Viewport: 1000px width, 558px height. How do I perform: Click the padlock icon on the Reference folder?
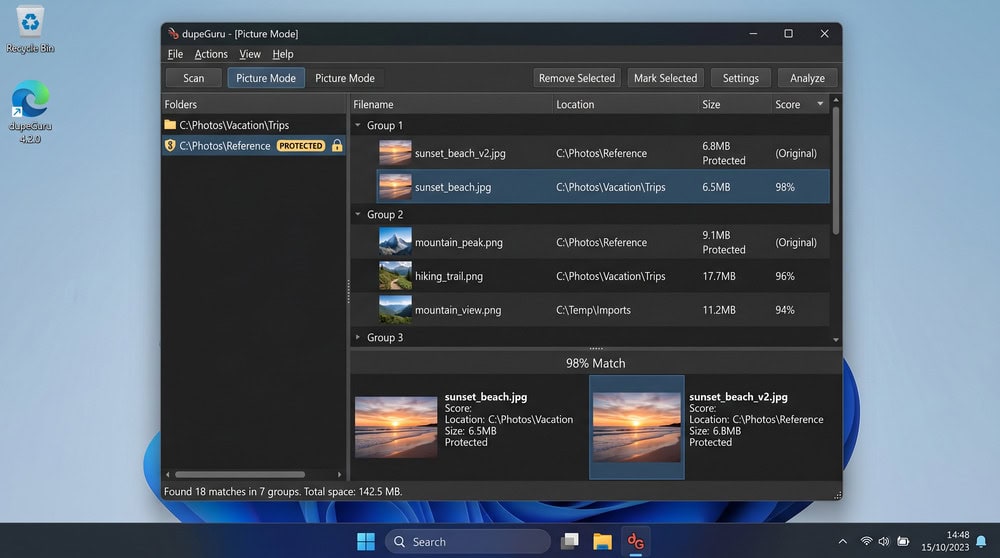[337, 145]
